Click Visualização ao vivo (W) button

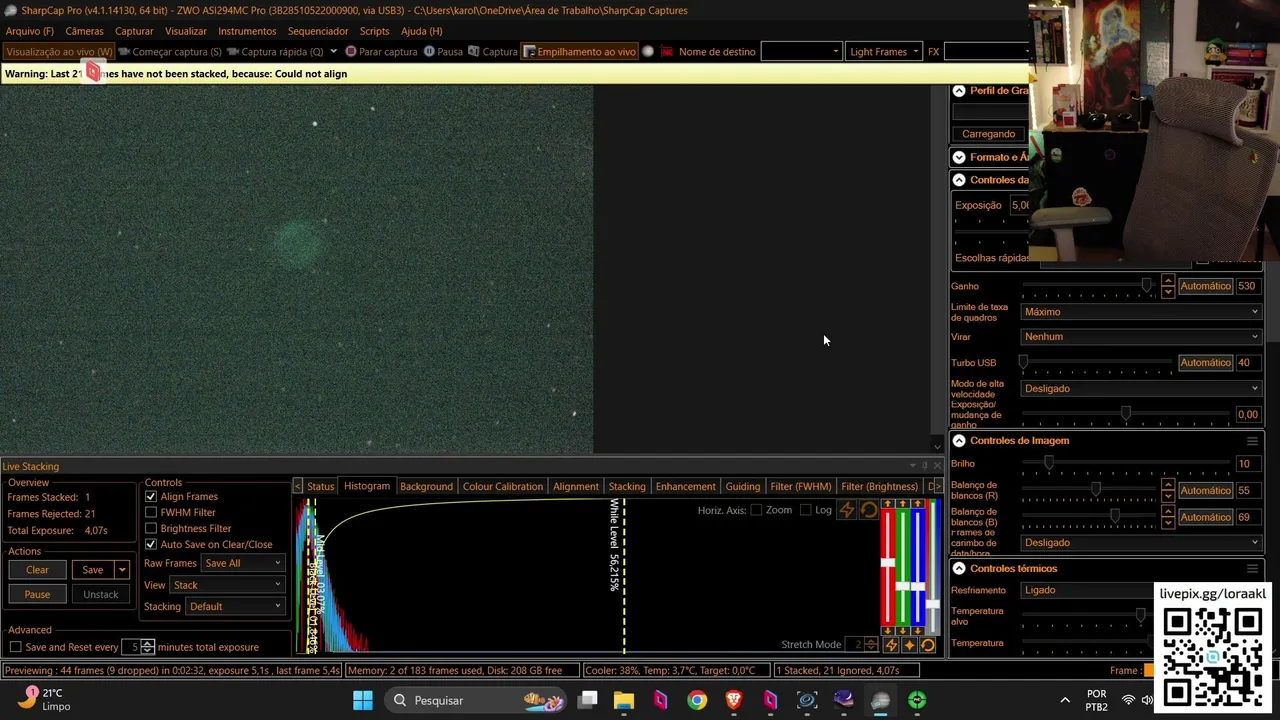[x=59, y=52]
